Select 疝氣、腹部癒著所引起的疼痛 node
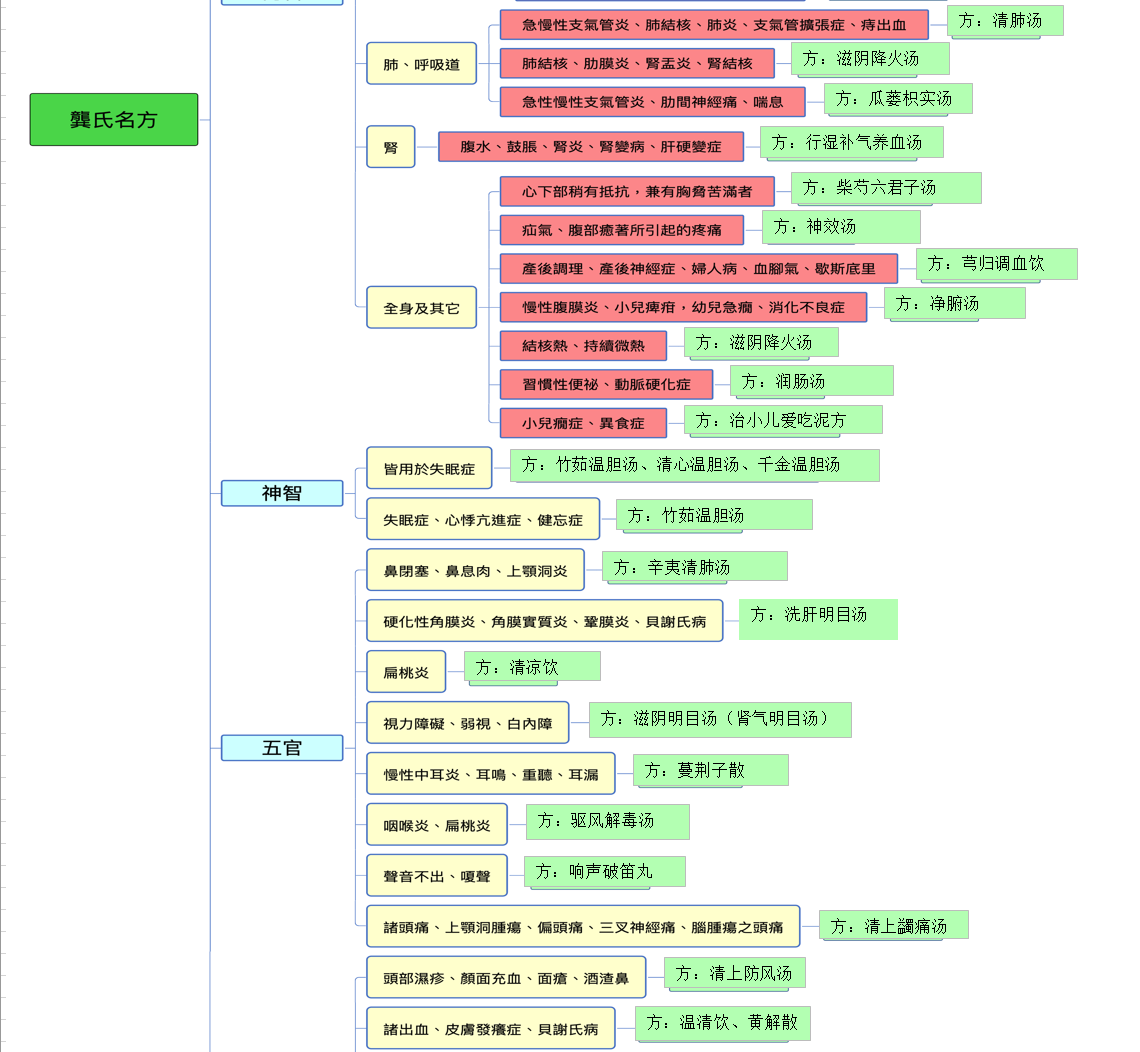Viewport: 1140px width, 1052px height. 622,230
